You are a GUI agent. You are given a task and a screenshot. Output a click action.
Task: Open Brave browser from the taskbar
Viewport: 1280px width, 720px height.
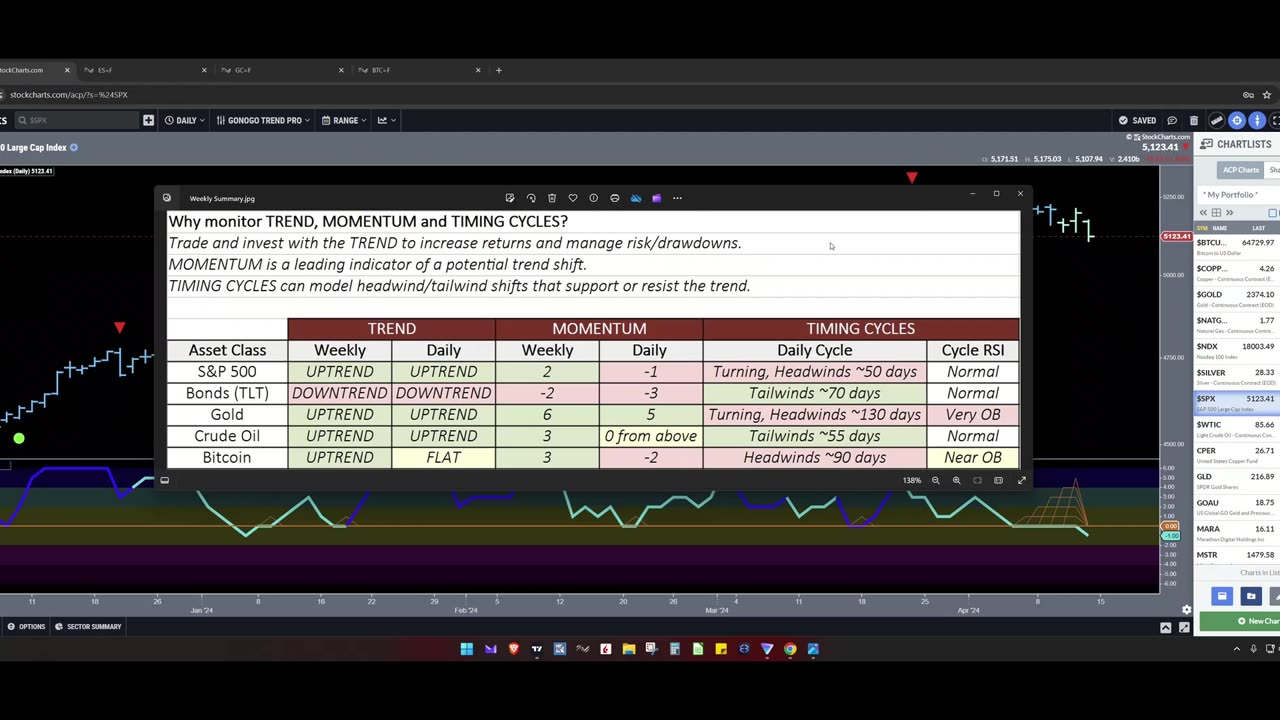[x=514, y=649]
